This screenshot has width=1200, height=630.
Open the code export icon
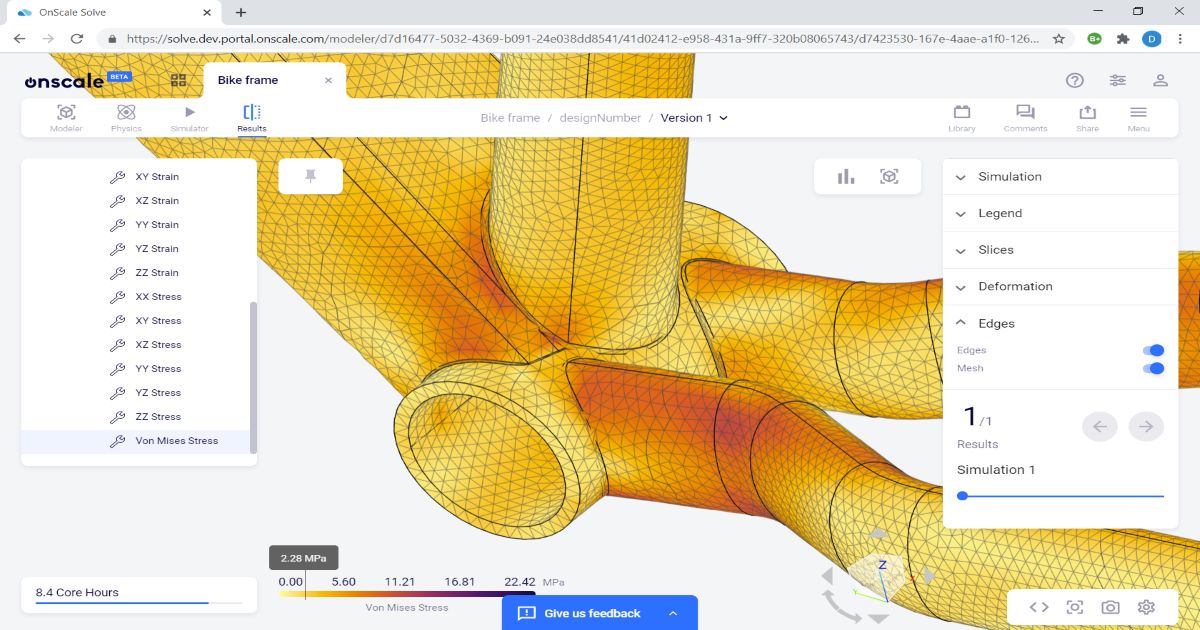[1038, 607]
